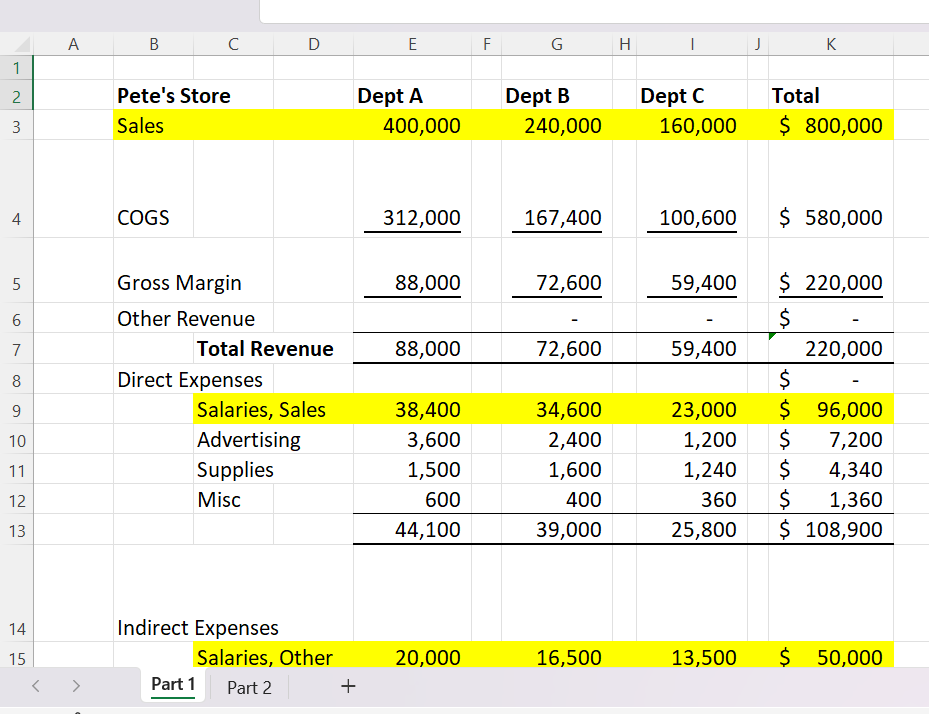Click the column G header
The image size is (929, 714).
(556, 43)
